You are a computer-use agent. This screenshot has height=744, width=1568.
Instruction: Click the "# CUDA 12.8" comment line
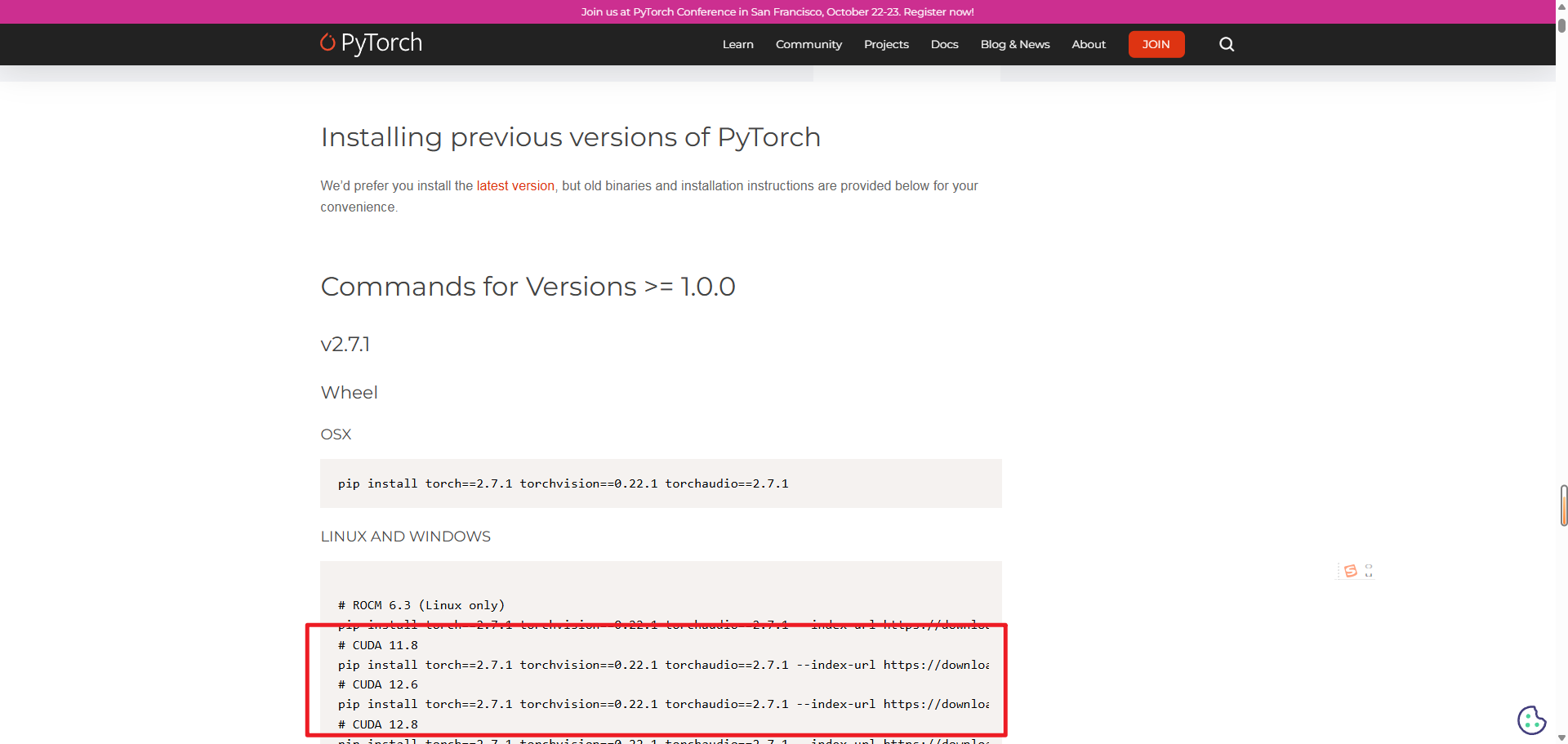point(378,724)
